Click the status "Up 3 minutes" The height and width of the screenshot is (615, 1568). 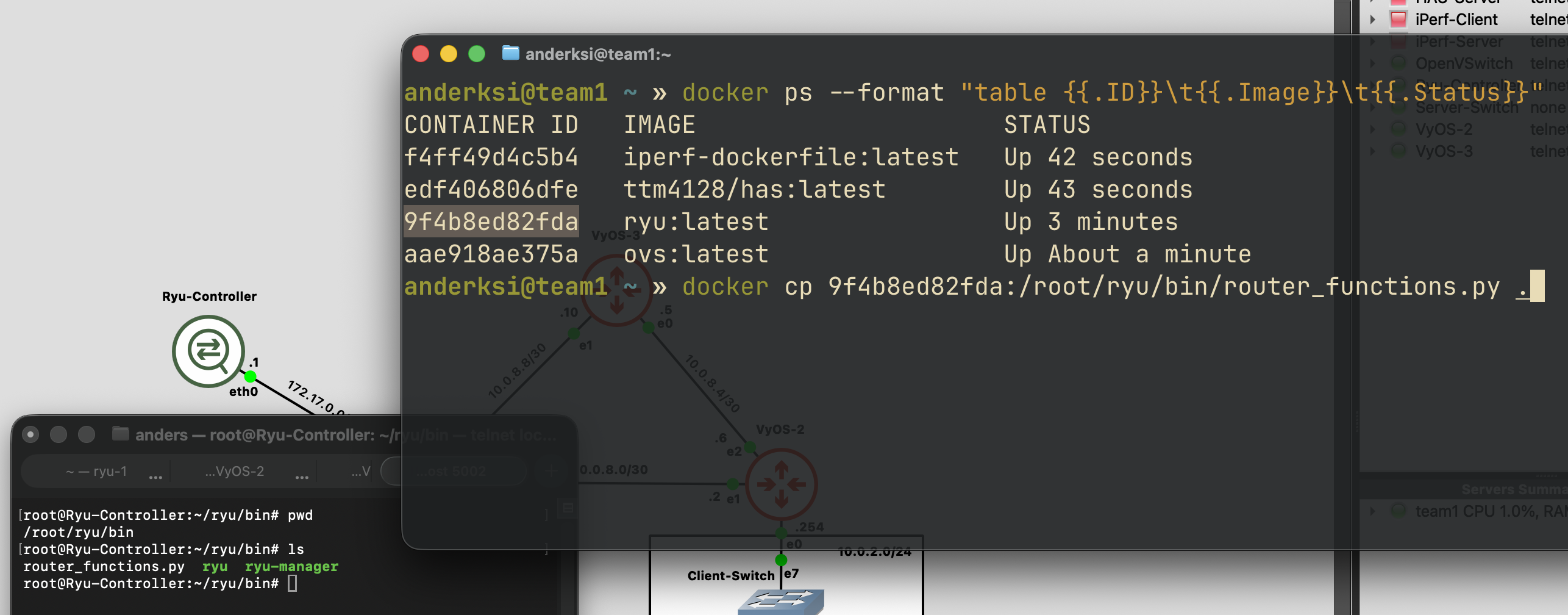[1091, 221]
